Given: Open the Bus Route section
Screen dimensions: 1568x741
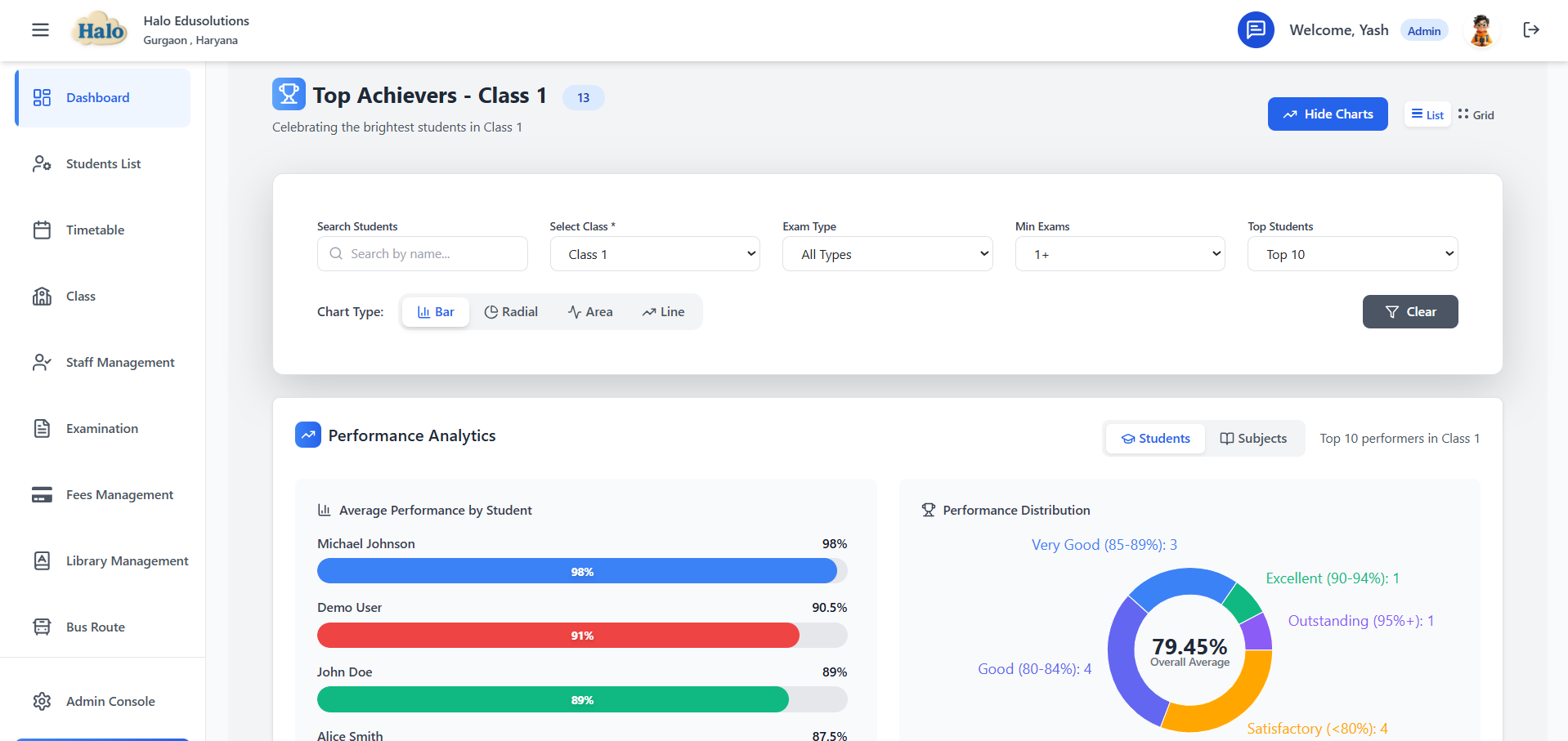Looking at the screenshot, I should click(x=95, y=627).
